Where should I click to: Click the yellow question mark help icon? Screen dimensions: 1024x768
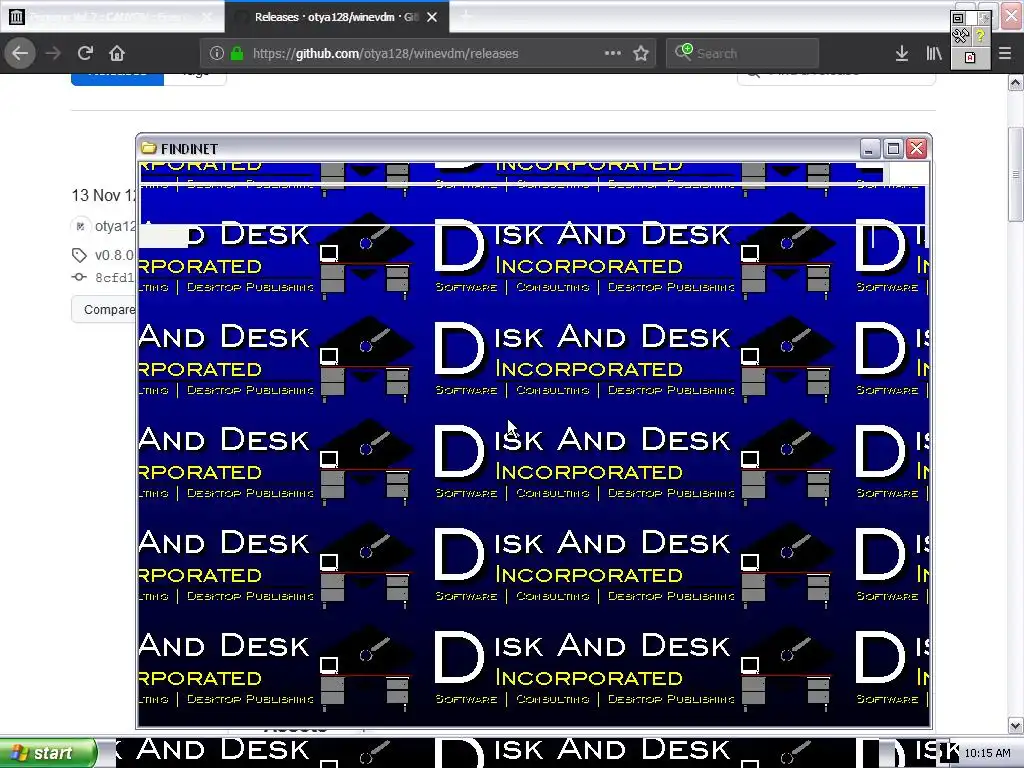click(x=980, y=36)
